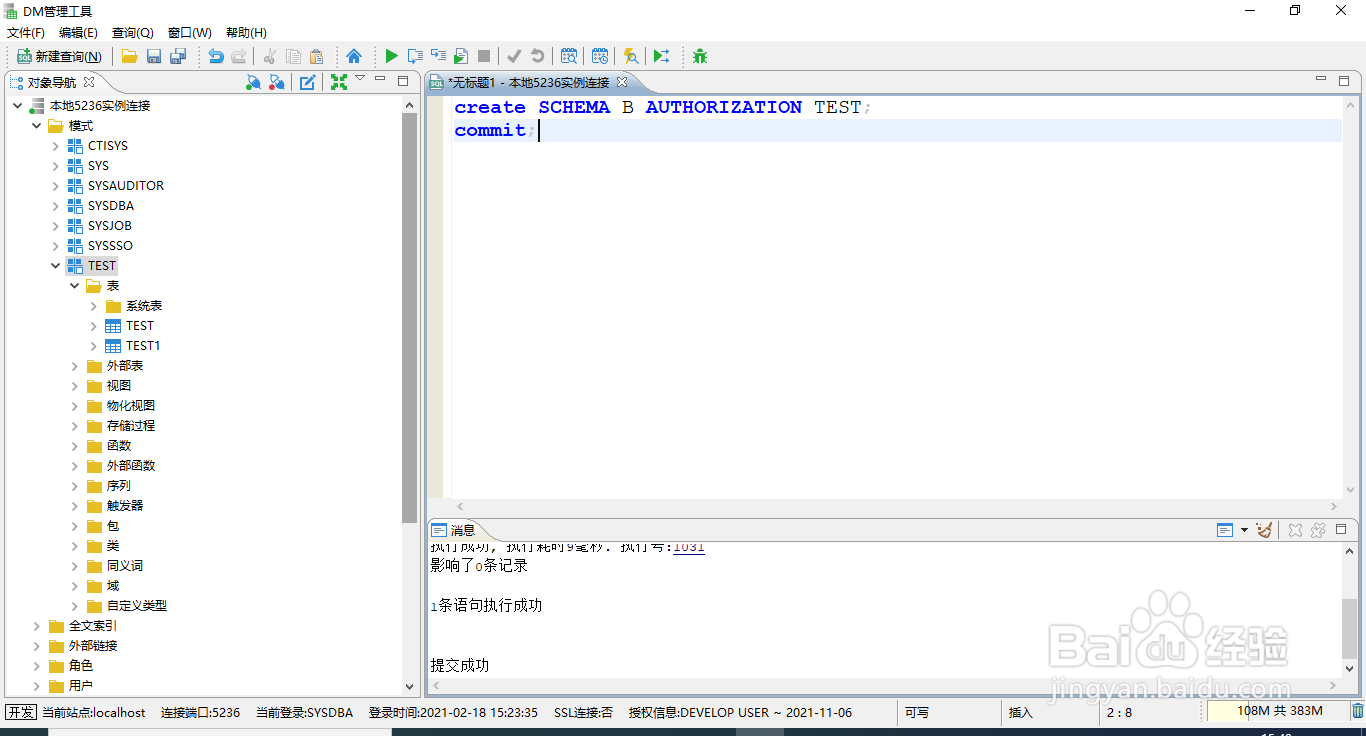Collapse the 模式 folder node
This screenshot has height=736, width=1366.
point(36,125)
